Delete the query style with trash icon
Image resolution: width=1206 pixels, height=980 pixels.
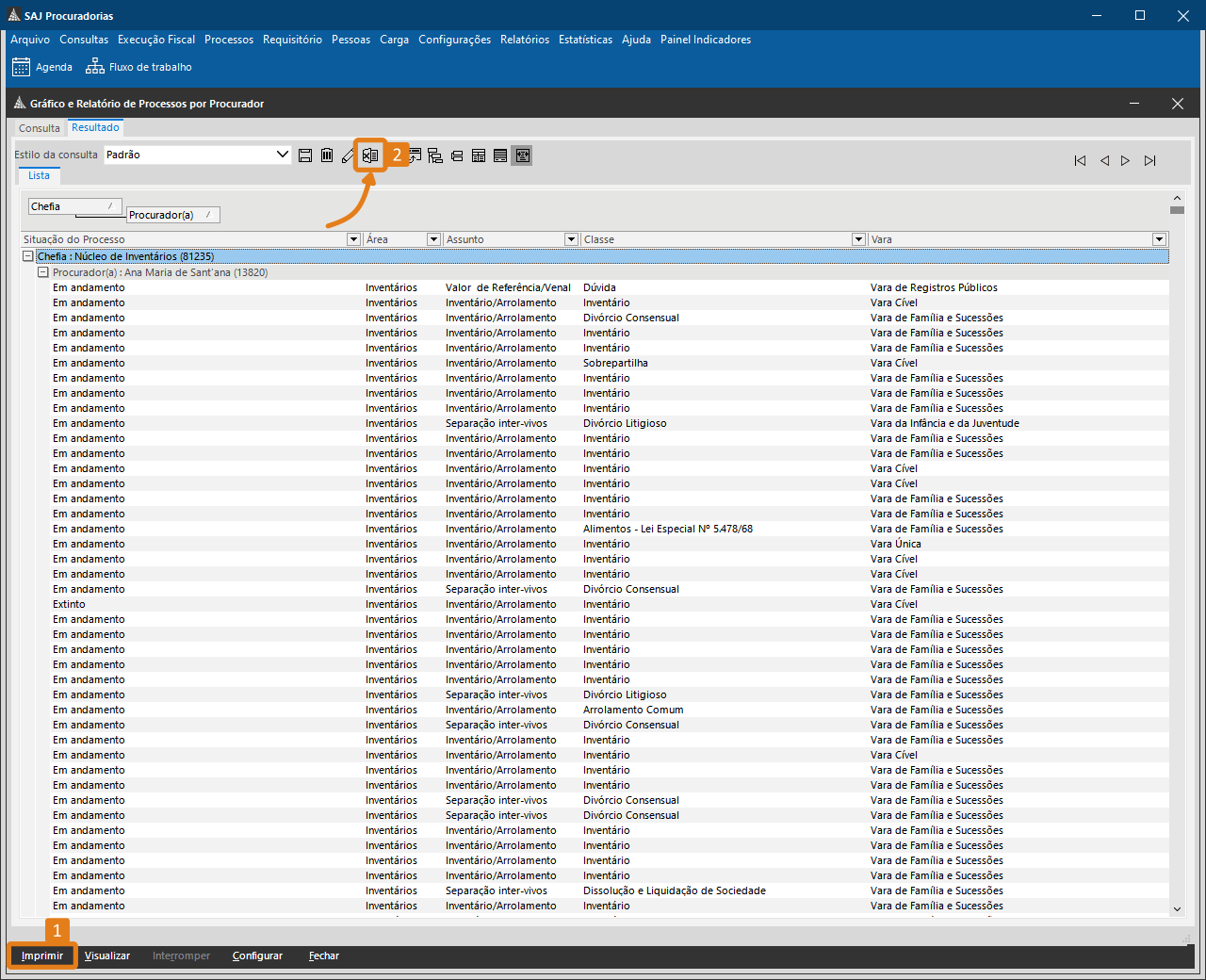(x=327, y=155)
